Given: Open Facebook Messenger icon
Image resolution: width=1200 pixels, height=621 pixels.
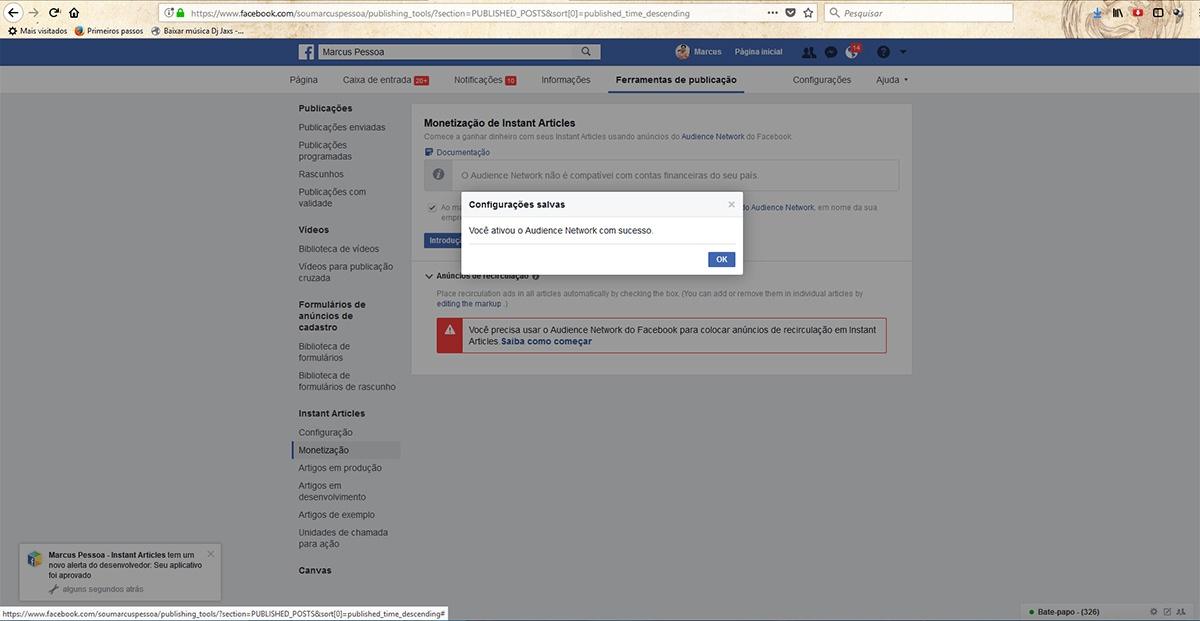Looking at the screenshot, I should [831, 52].
